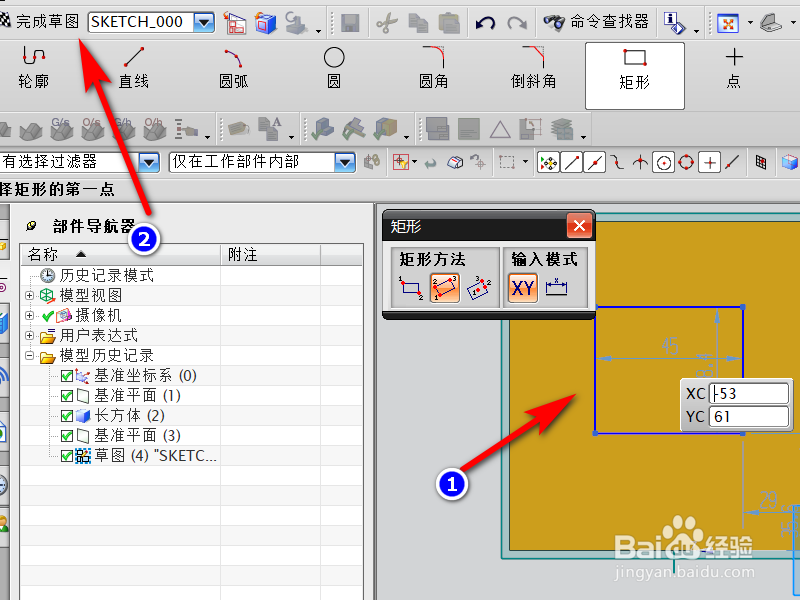Click the Paste clipboard icon

pyautogui.click(x=449, y=22)
